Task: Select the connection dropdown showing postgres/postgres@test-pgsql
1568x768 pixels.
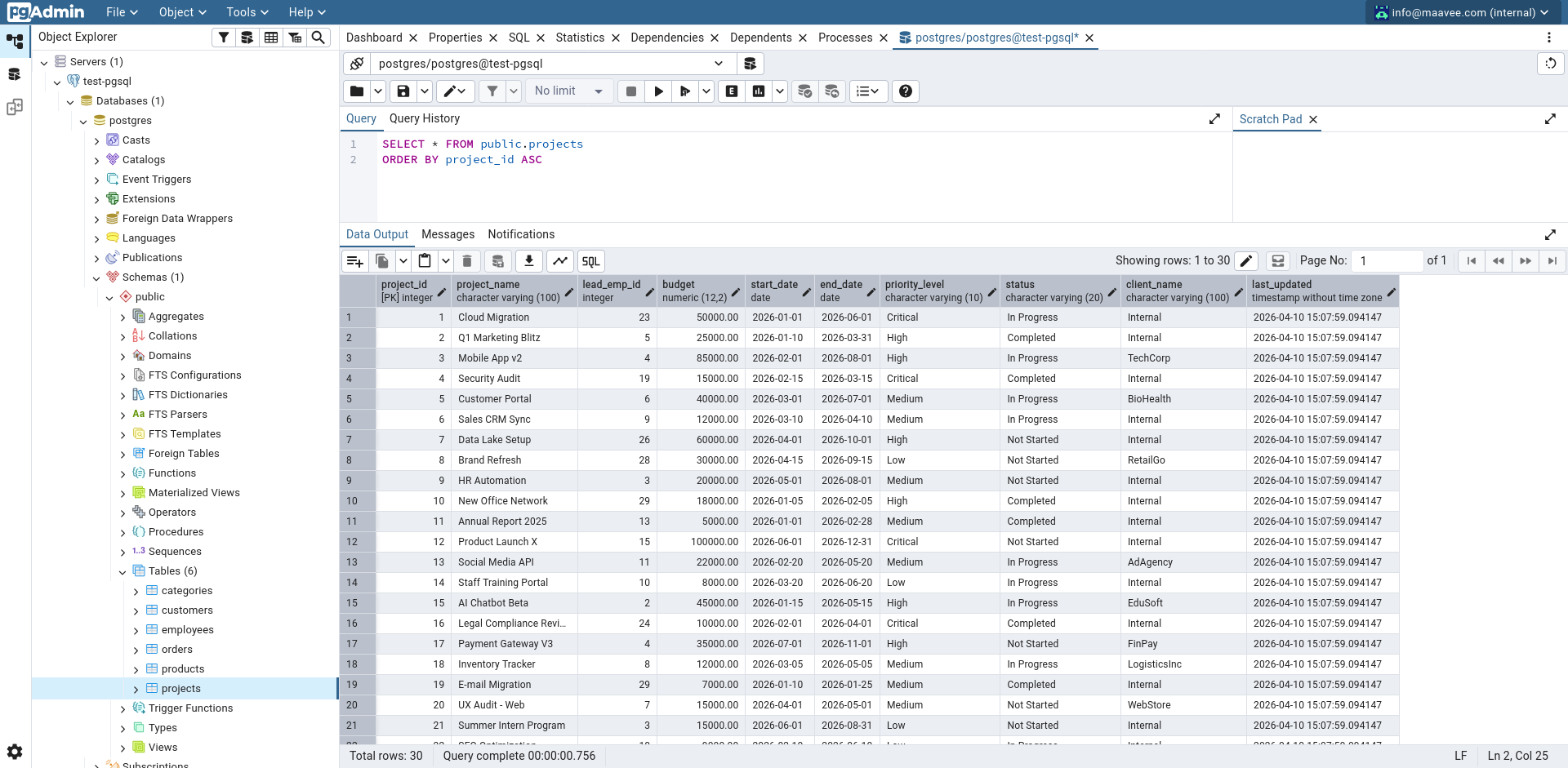Action: pyautogui.click(x=546, y=63)
